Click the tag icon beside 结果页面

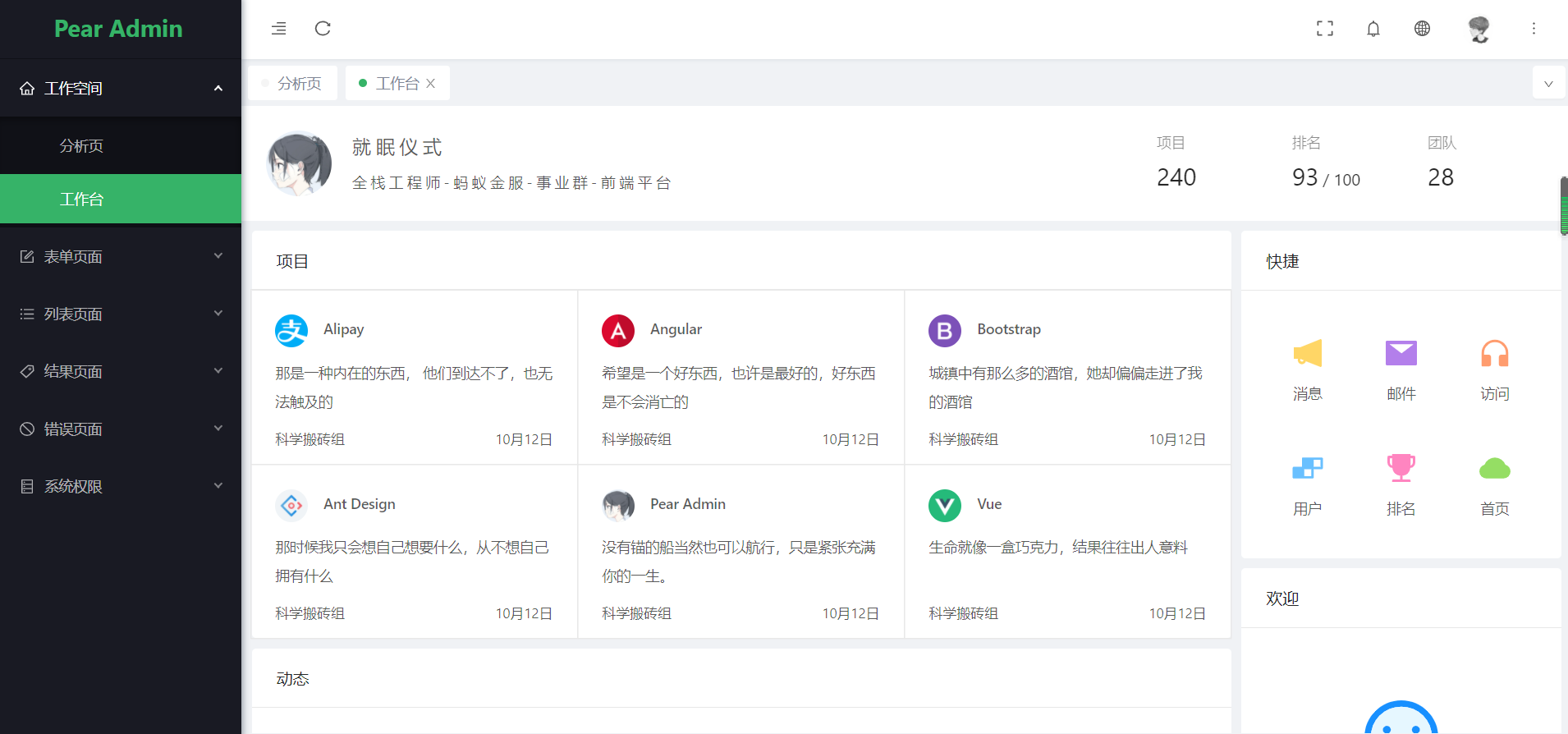(27, 371)
